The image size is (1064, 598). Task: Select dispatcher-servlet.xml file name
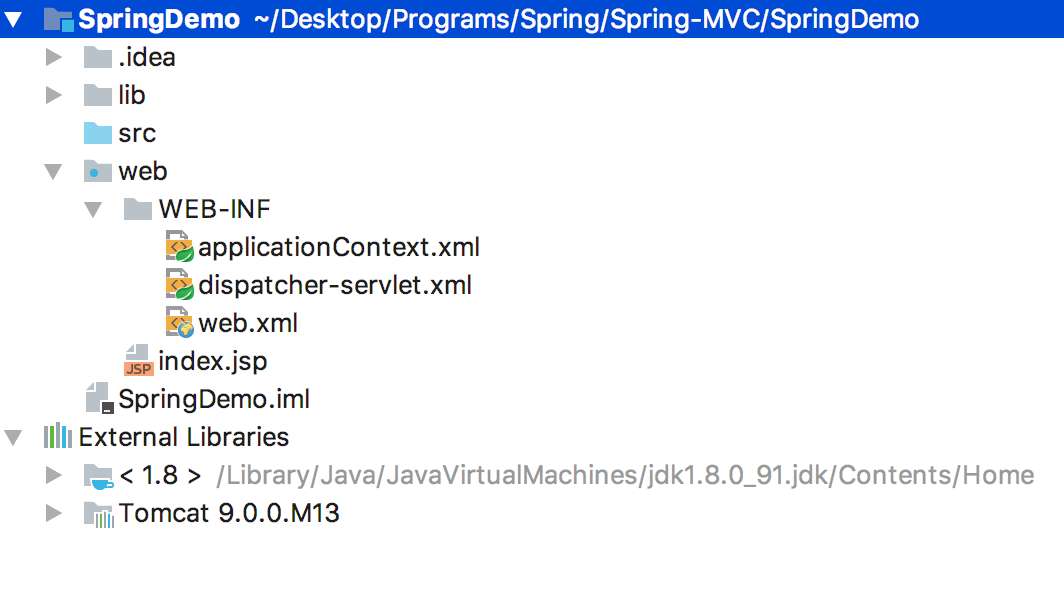click(x=335, y=286)
